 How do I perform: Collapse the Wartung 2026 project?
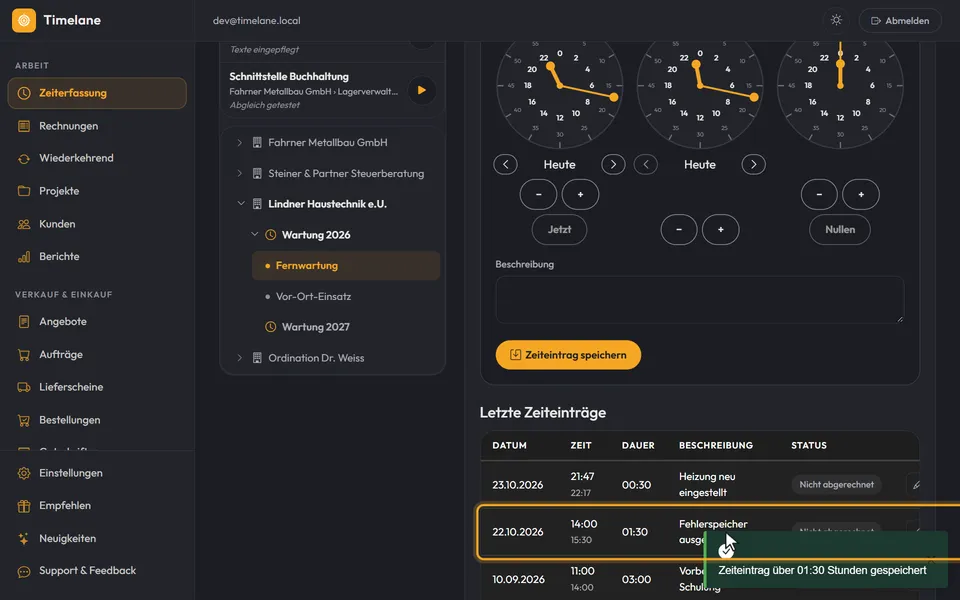coord(255,234)
